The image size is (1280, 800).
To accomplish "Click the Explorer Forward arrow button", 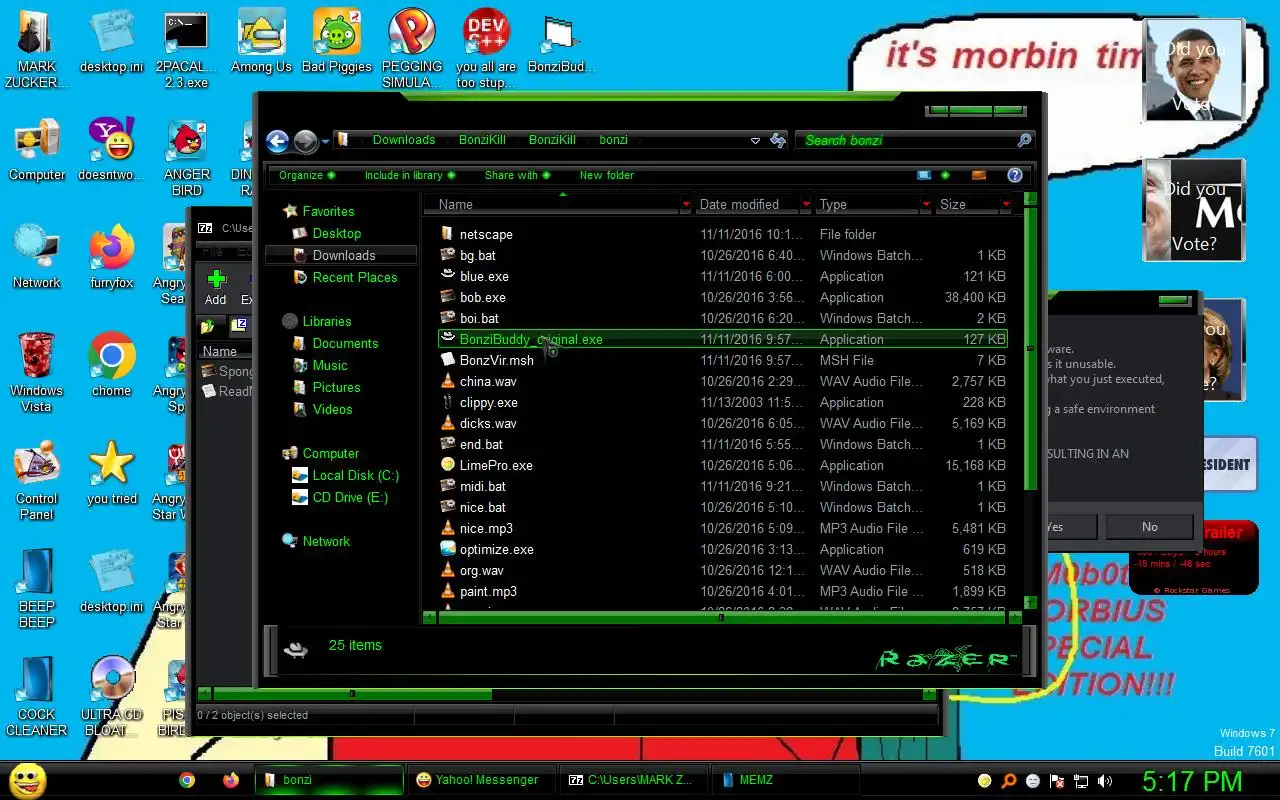I will click(306, 141).
